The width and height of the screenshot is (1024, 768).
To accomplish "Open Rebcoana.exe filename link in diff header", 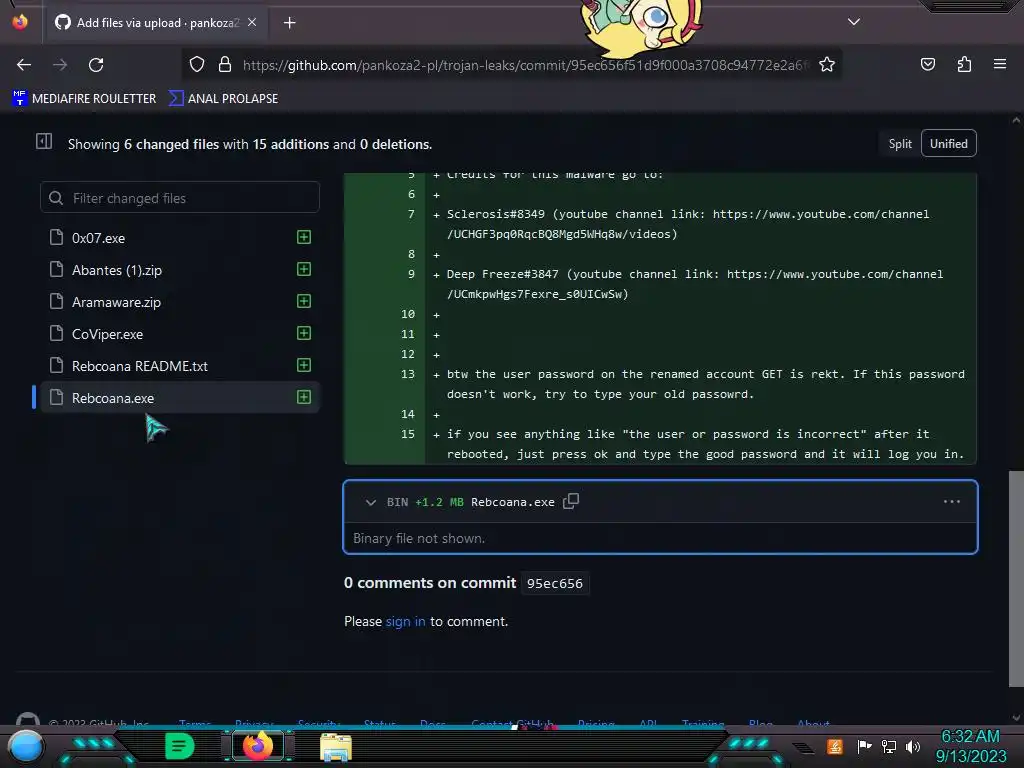I will point(513,502).
